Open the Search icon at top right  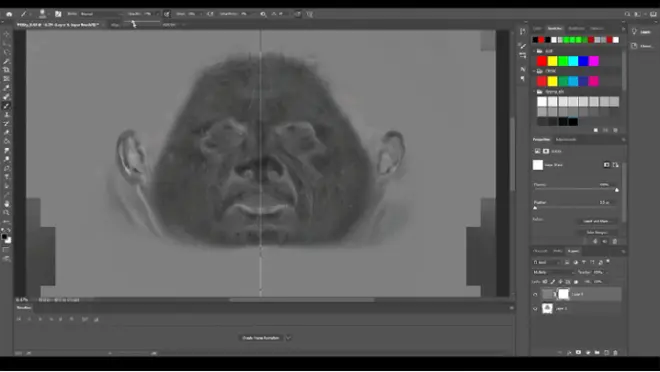point(627,14)
